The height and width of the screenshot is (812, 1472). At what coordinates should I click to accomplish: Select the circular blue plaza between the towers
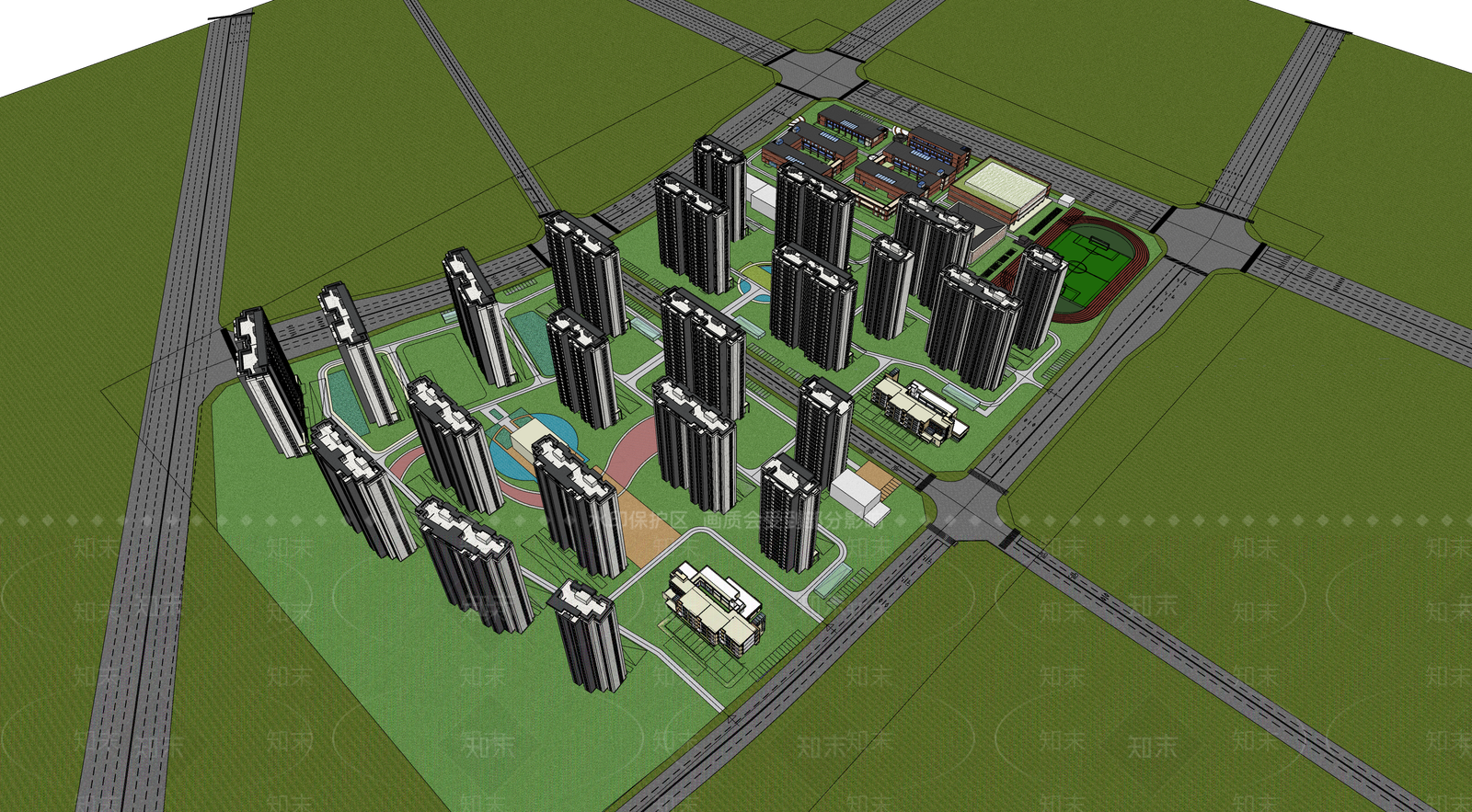click(x=535, y=447)
